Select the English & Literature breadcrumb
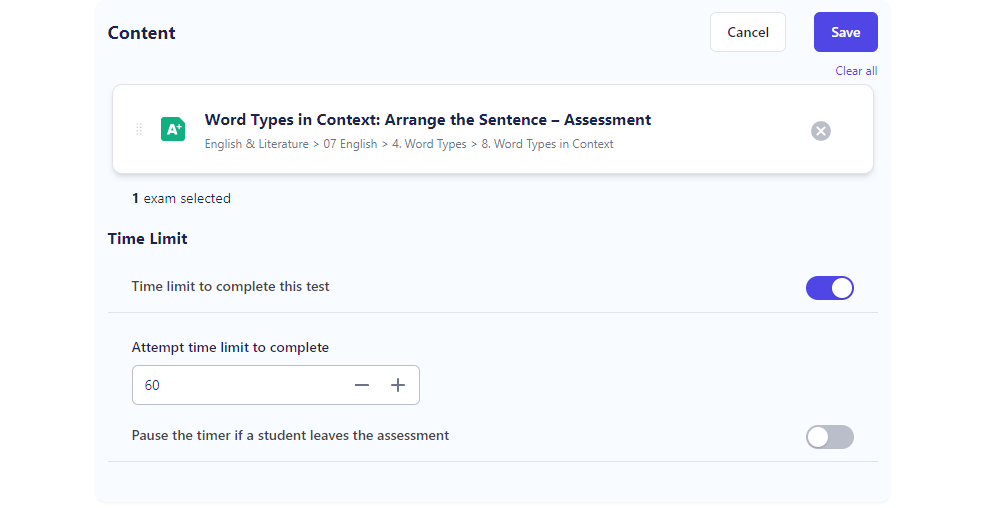Viewport: 995px width, 508px height. click(256, 144)
